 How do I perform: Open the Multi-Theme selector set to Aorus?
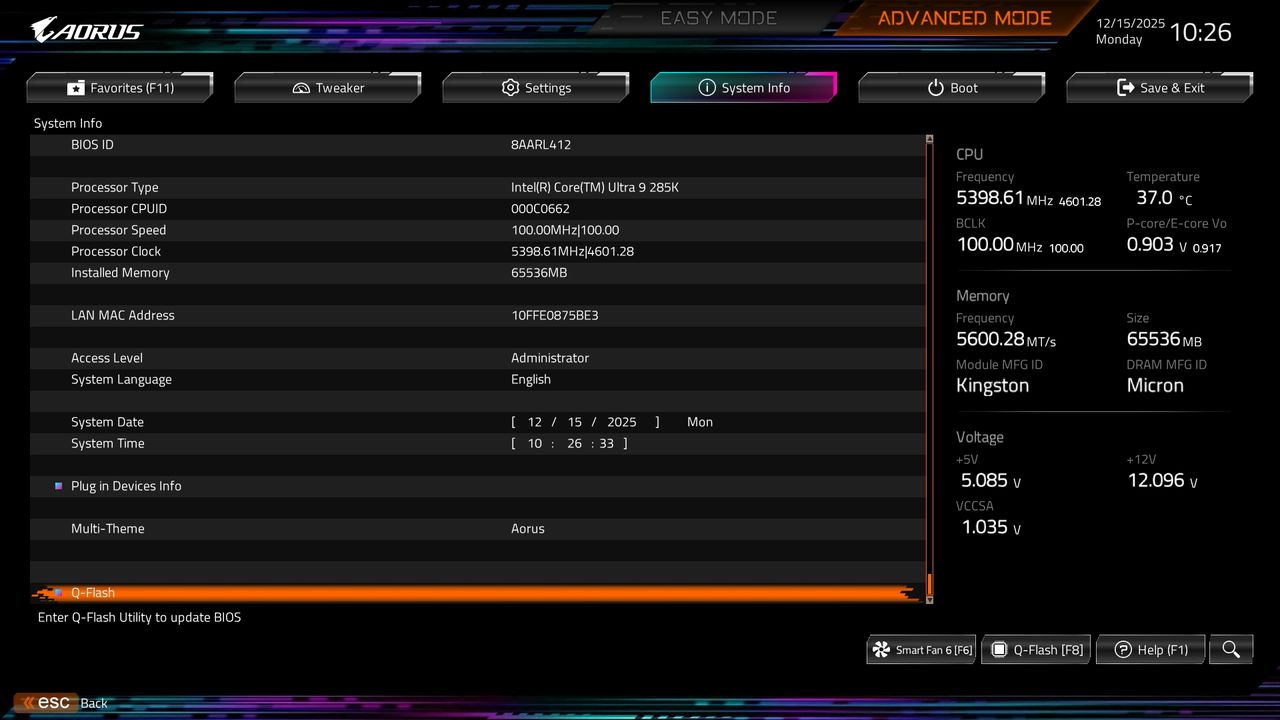point(528,528)
